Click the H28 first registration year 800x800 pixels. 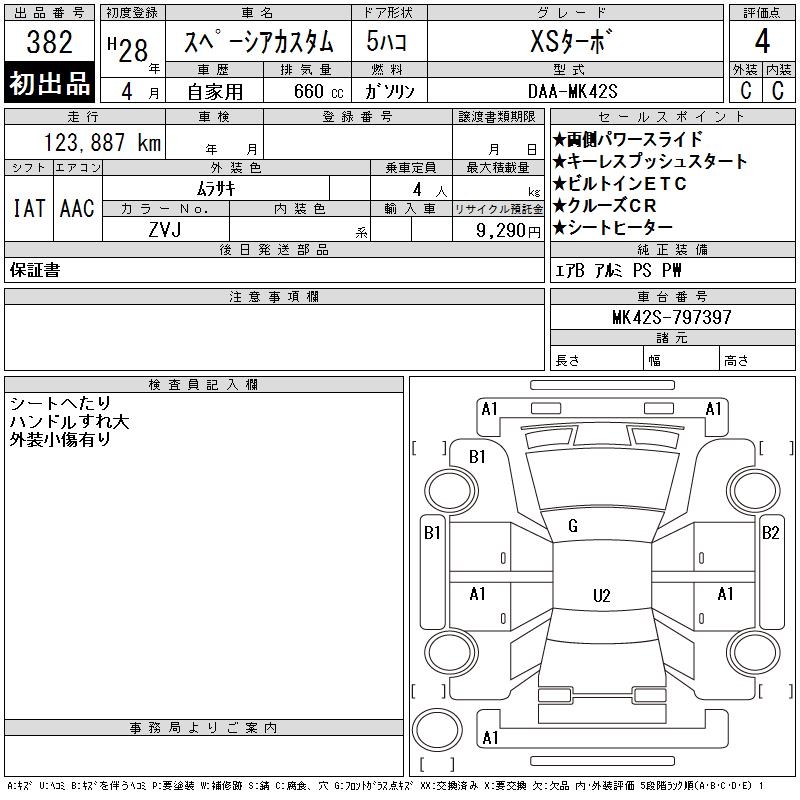(x=128, y=49)
